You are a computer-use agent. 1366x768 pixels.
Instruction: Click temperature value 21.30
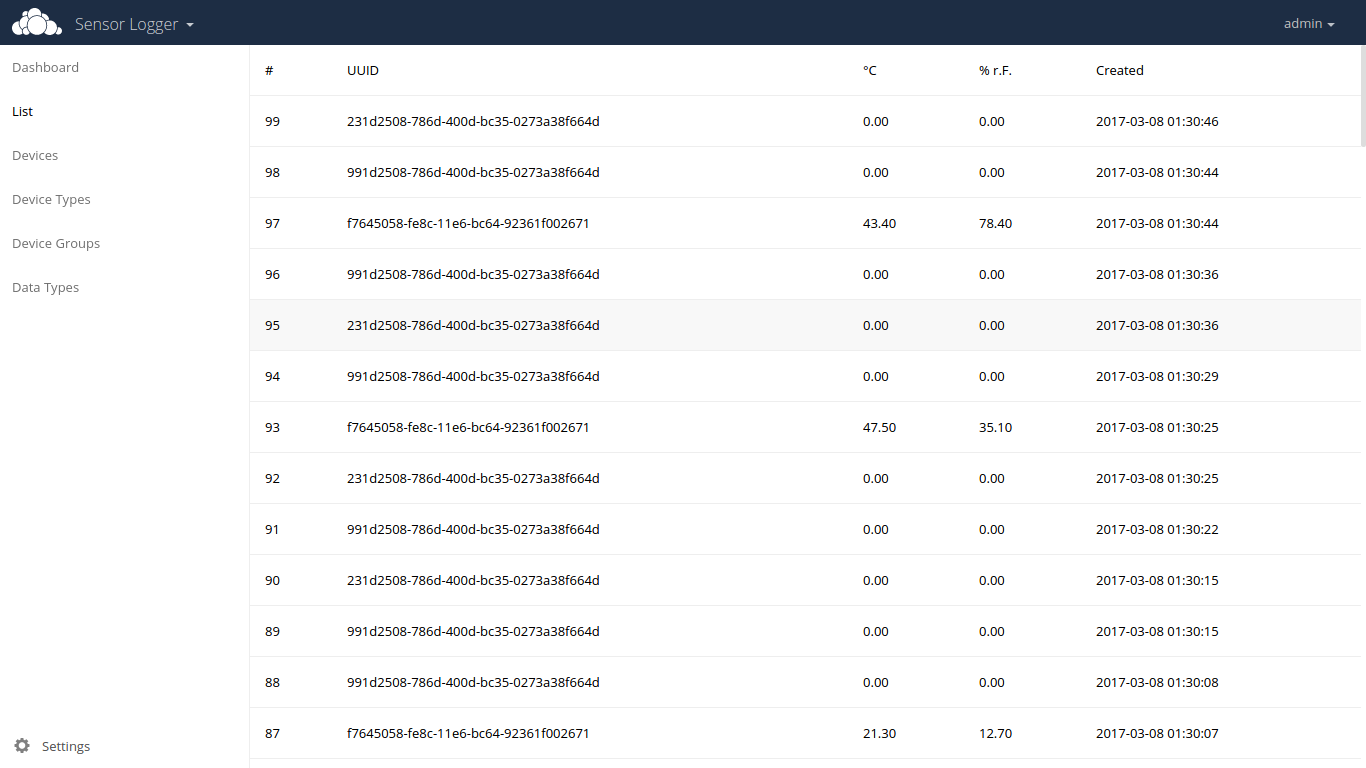click(880, 734)
